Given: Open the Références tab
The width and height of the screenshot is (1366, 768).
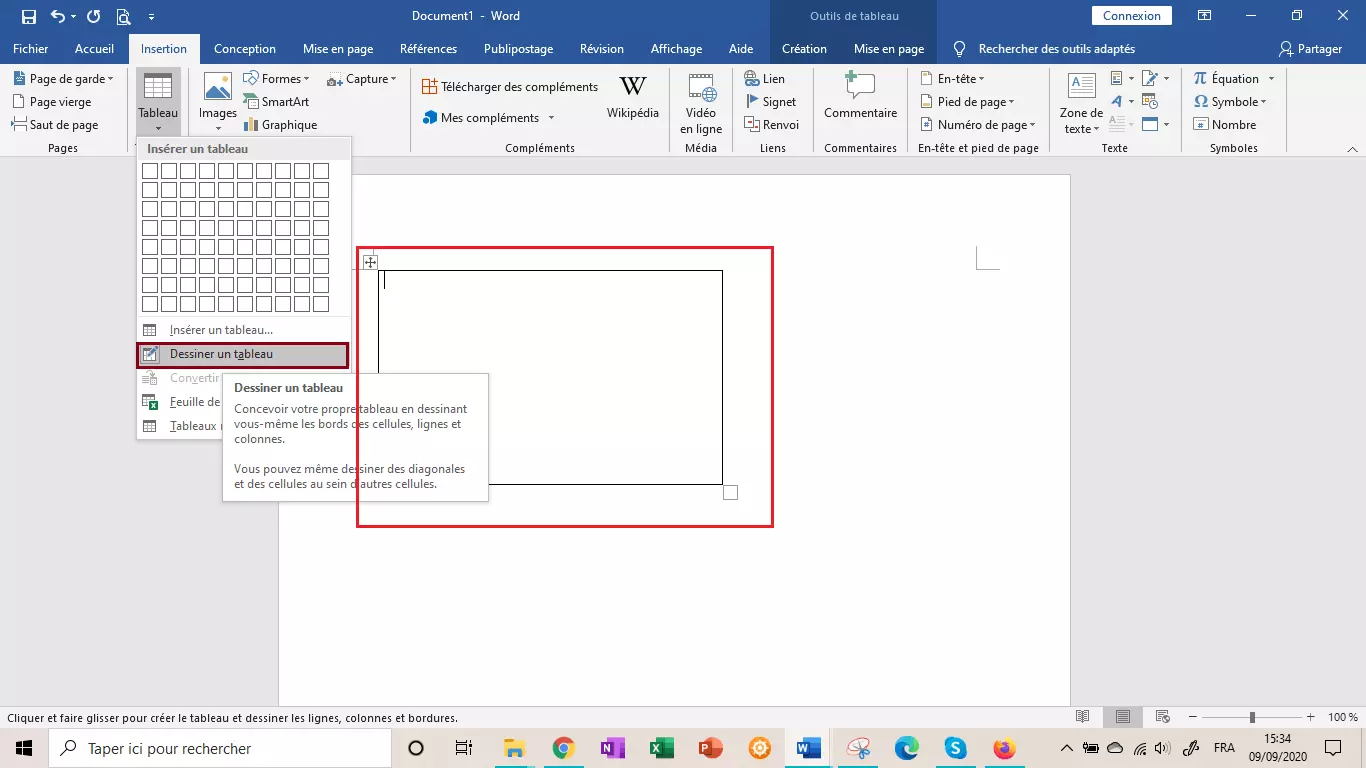Looking at the screenshot, I should coord(428,49).
